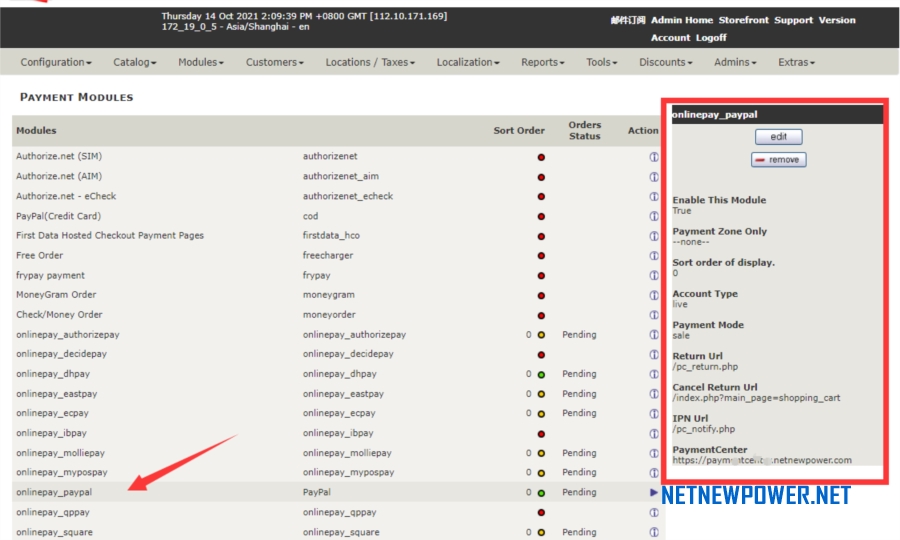Screen dimensions: 900x540
Task: Click info icon for frypay payment row
Action: [654, 275]
